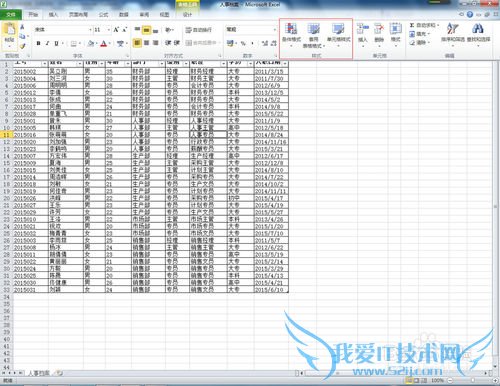Click the Increase Indent icon
This screenshot has height=386, width=500.
tap(177, 43)
